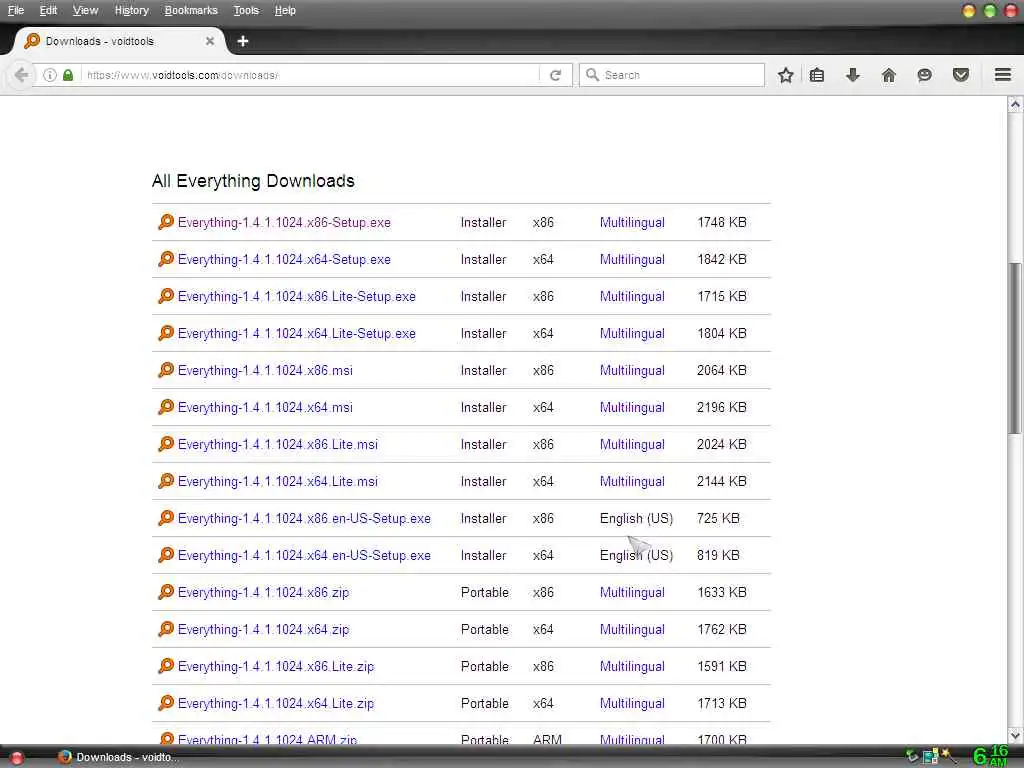Viewport: 1024px width, 768px height.
Task: Download Everything-1.4.1.1024.x86-Setup.exe
Action: tap(284, 223)
